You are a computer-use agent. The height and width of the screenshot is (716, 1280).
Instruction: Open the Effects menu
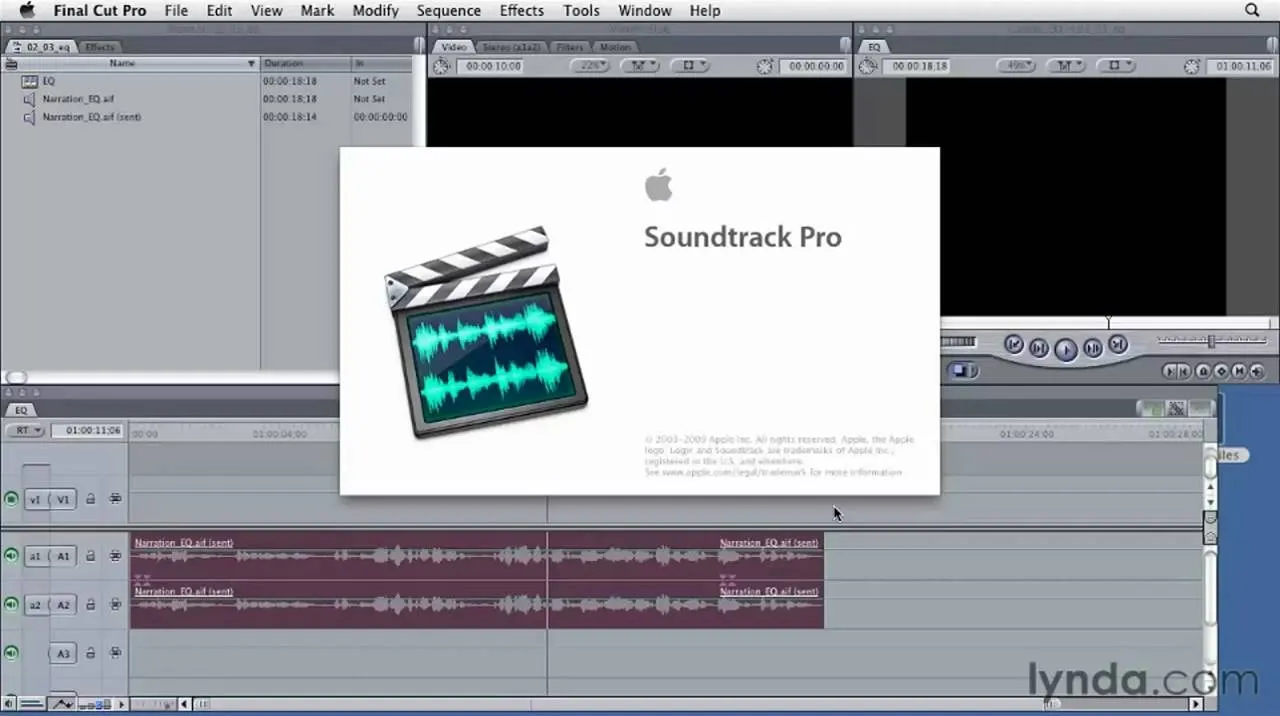(x=522, y=10)
